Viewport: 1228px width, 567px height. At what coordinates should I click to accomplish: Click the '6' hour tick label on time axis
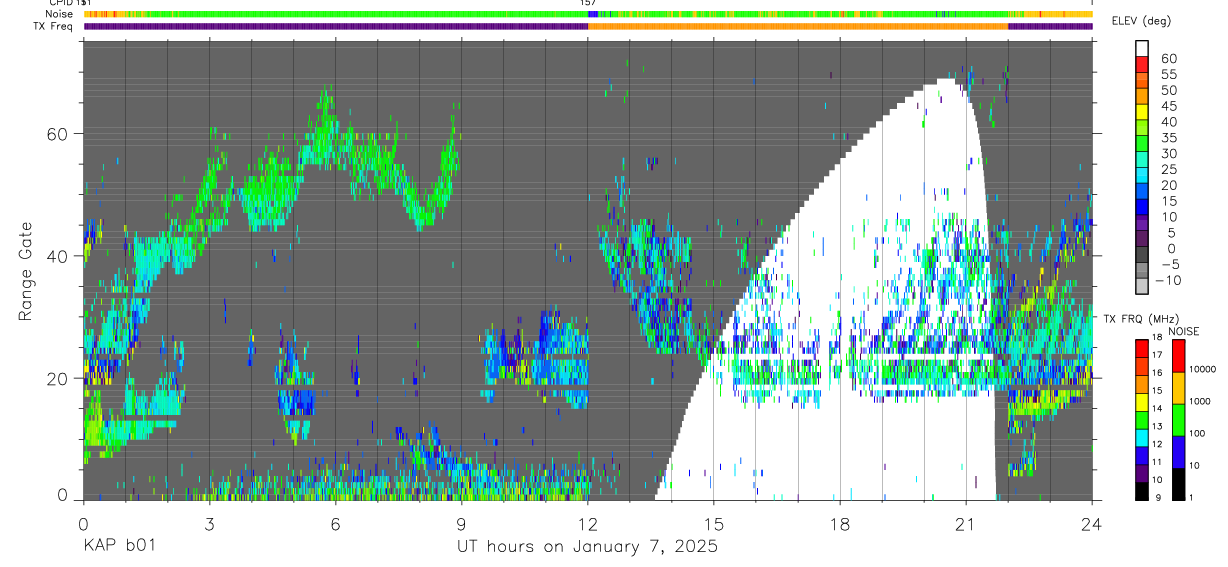click(335, 523)
